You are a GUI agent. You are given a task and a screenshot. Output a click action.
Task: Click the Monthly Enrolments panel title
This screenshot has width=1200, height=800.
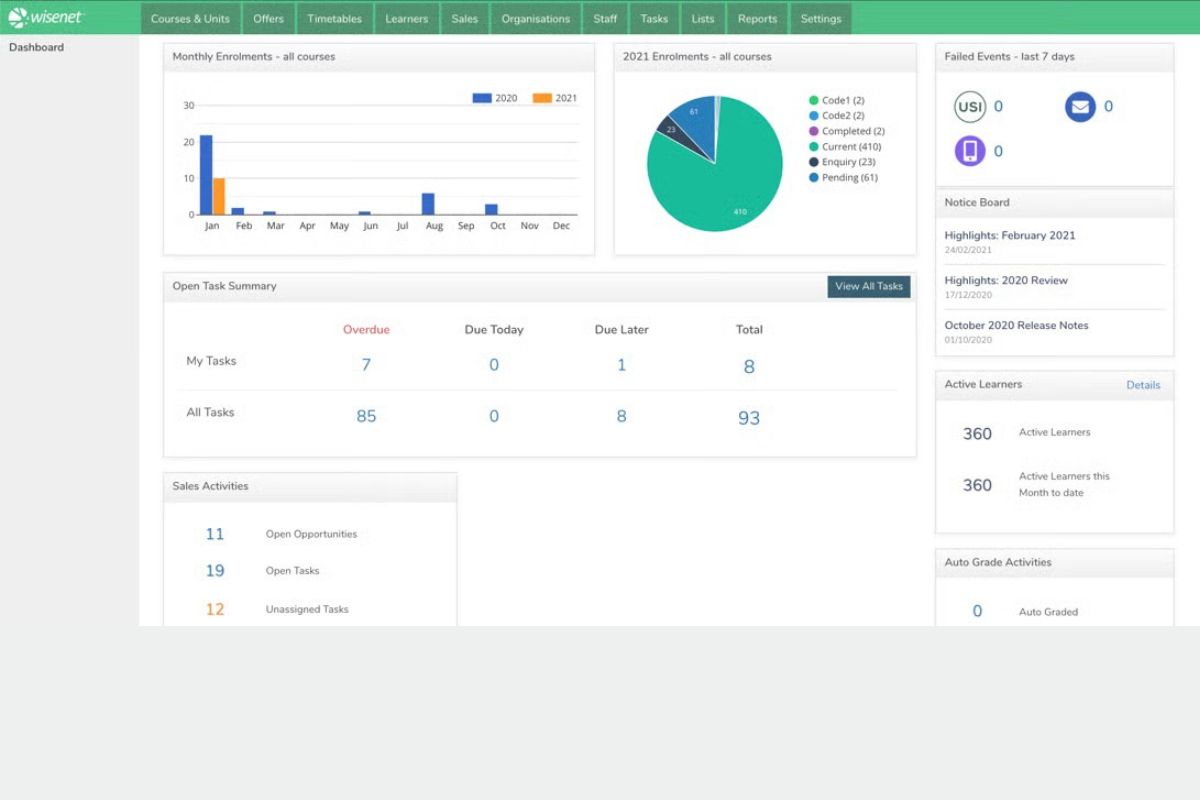tap(254, 57)
